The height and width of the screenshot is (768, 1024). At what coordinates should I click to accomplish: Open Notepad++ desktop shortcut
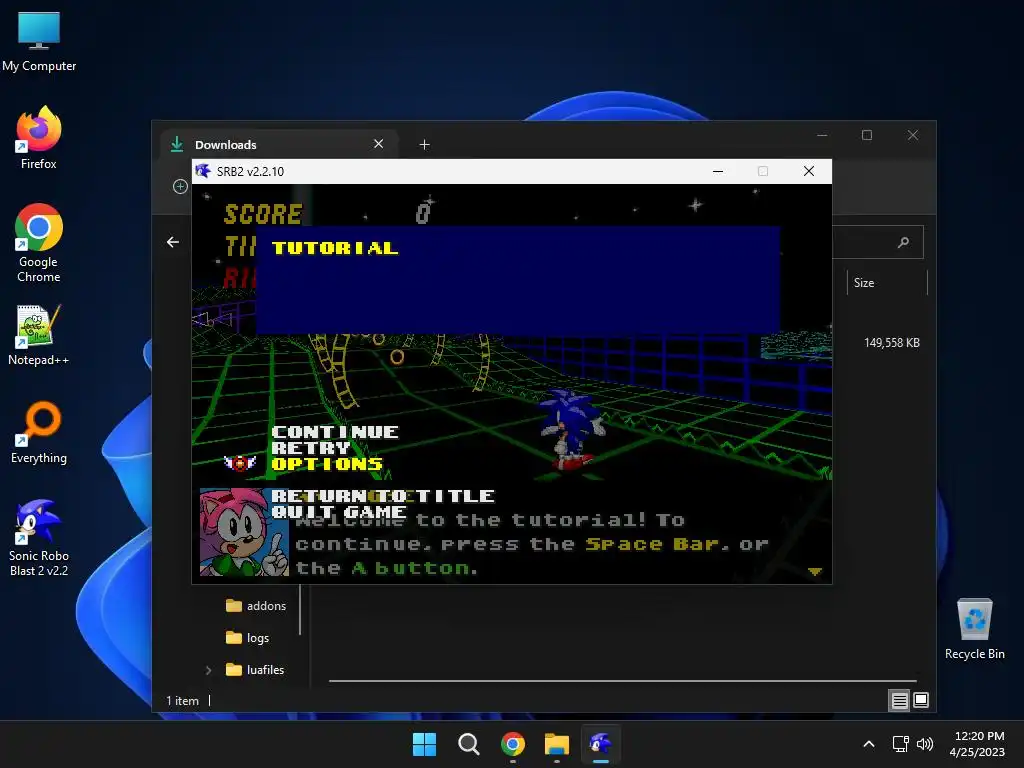pos(39,335)
